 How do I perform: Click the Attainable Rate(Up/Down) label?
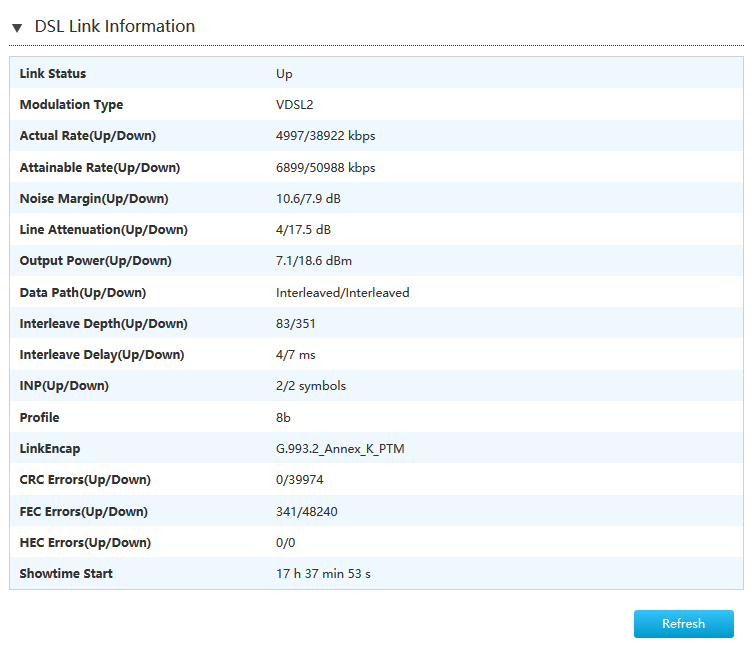(100, 168)
